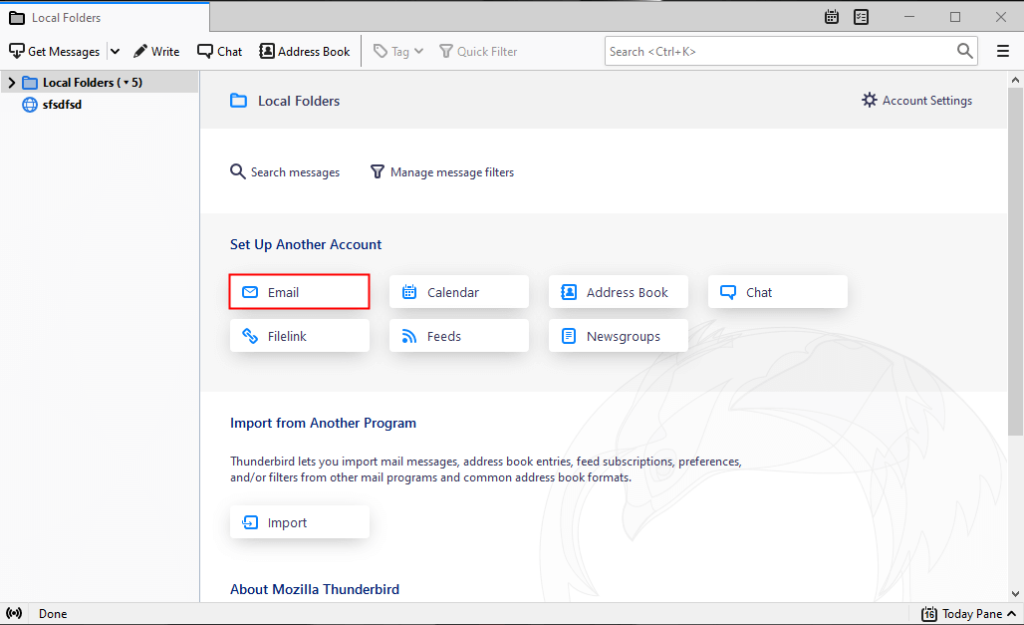Set up a Newsgroups account

coord(618,336)
